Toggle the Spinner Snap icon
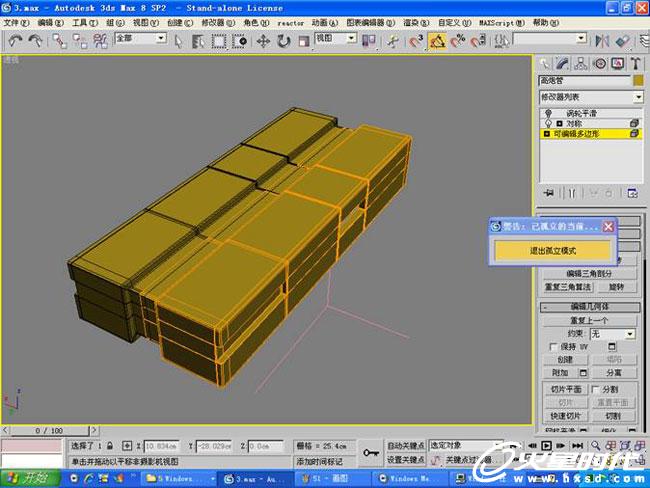Image resolution: width=650 pixels, height=488 pixels. click(478, 41)
